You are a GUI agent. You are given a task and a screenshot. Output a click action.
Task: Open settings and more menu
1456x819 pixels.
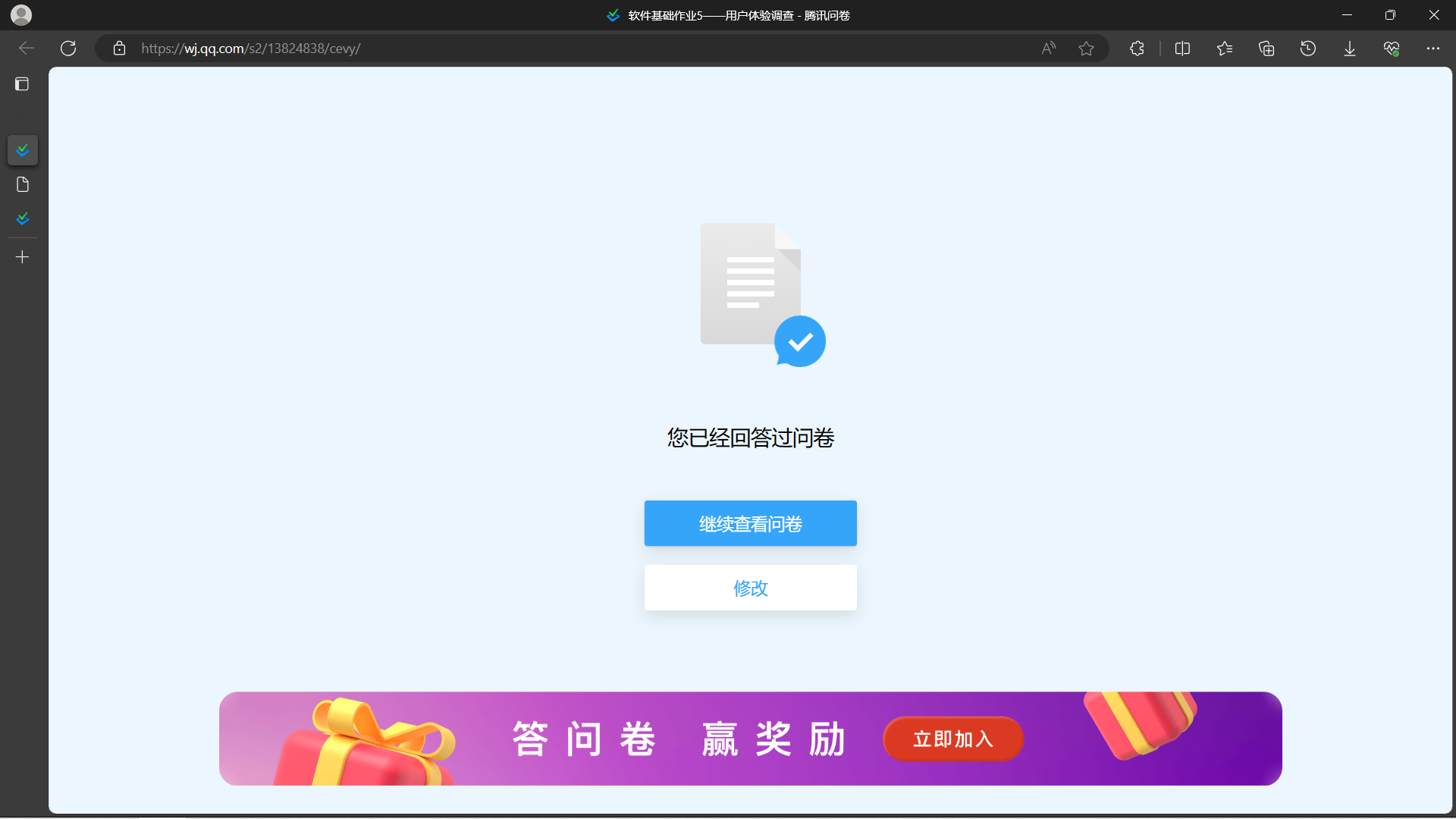click(1432, 49)
